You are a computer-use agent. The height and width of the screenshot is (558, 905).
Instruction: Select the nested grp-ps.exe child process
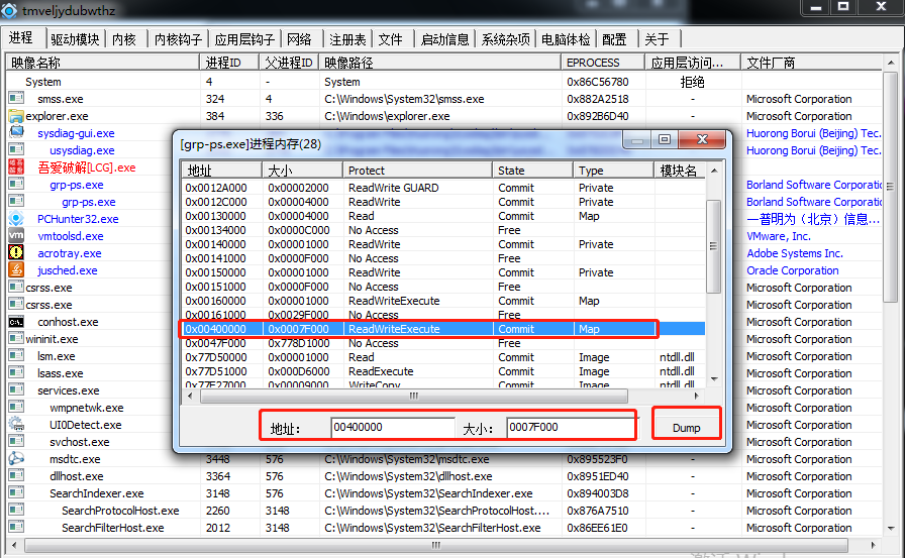point(89,202)
